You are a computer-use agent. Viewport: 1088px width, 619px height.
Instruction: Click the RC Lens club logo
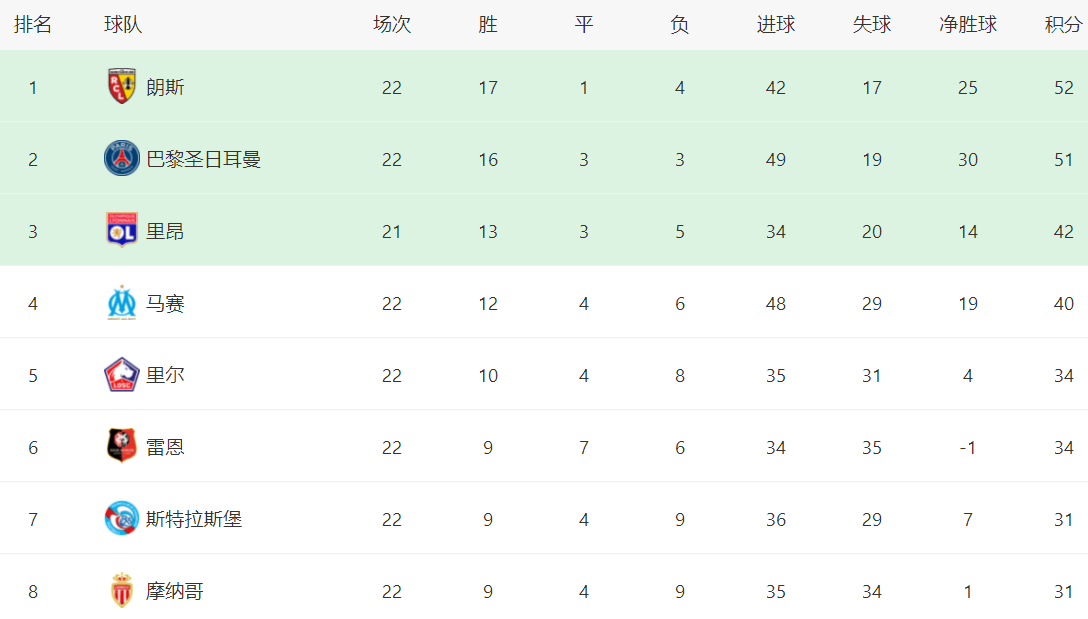122,87
